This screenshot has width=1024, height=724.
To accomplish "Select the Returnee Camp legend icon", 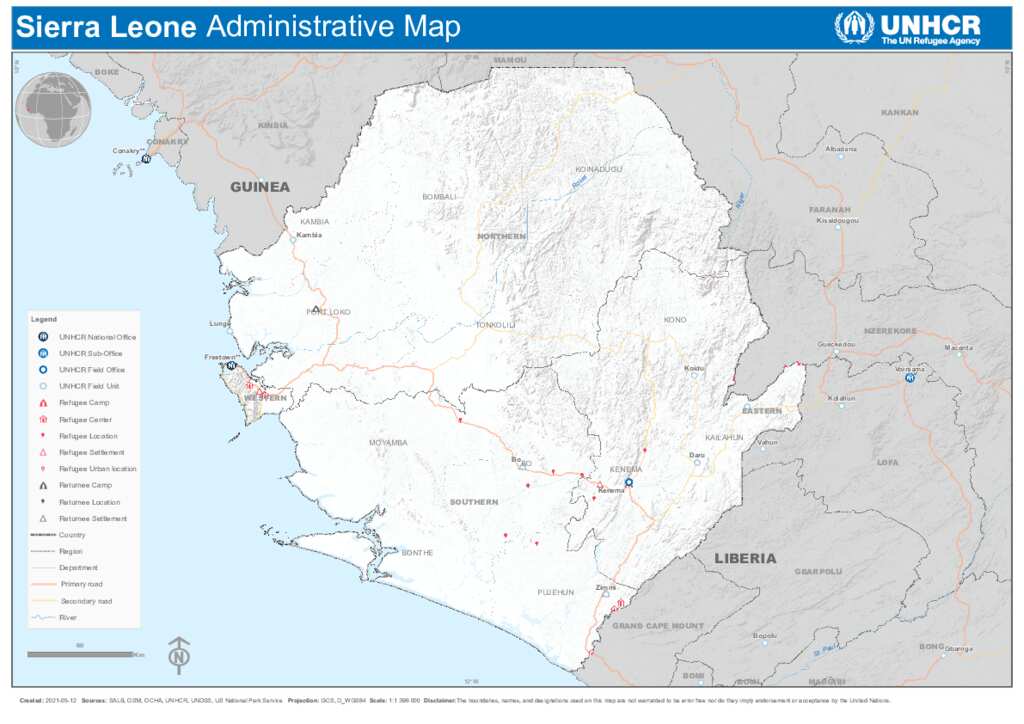I will coord(43,485).
